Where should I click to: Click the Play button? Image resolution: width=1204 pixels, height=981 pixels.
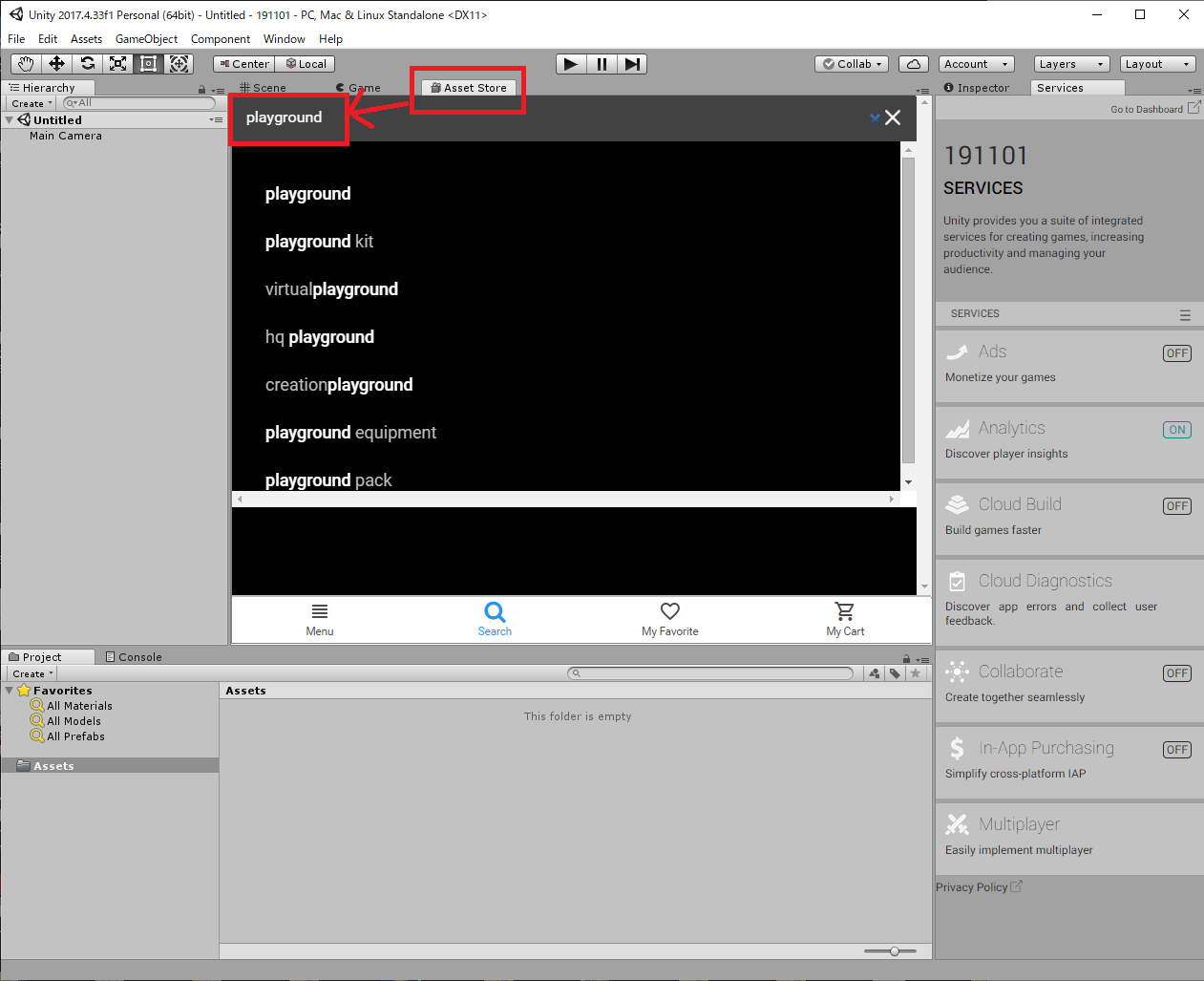pos(571,64)
